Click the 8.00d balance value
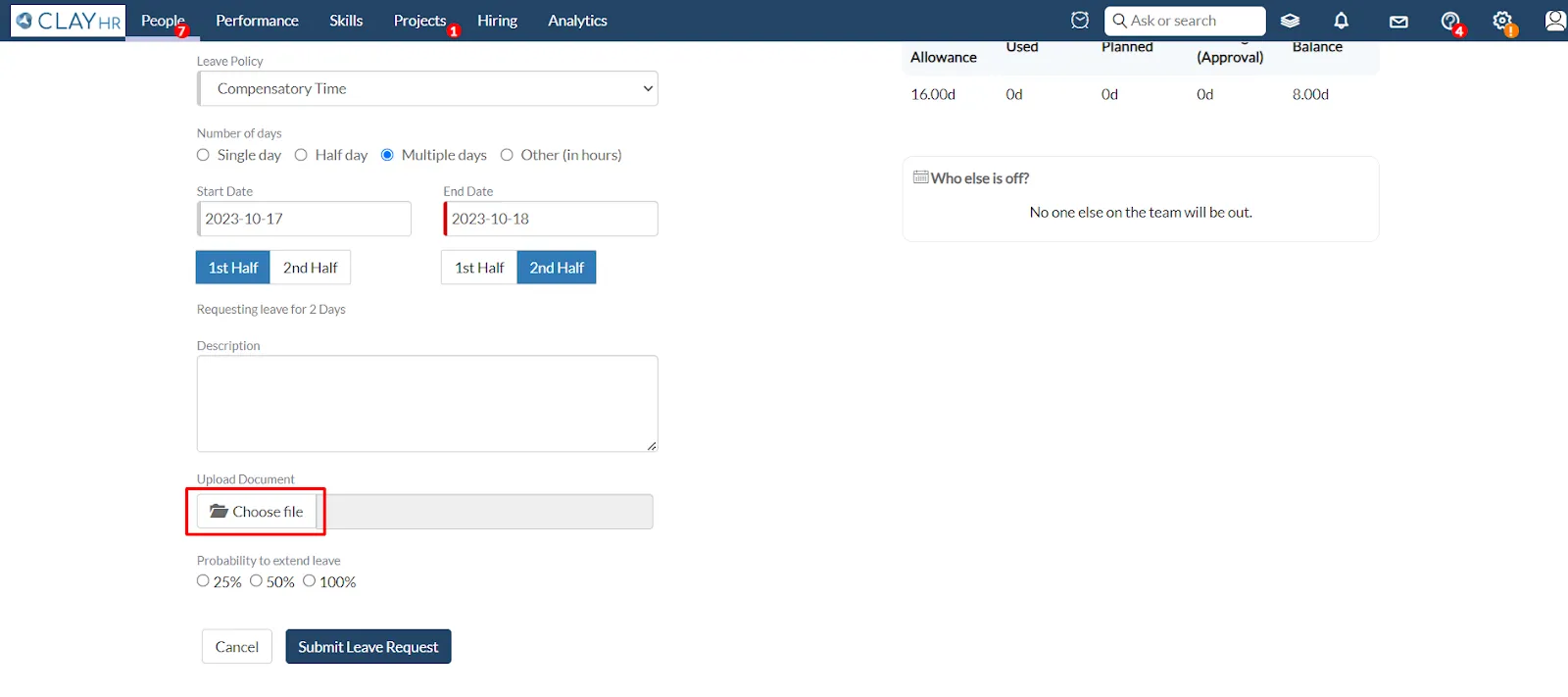1568x697 pixels. [1310, 94]
